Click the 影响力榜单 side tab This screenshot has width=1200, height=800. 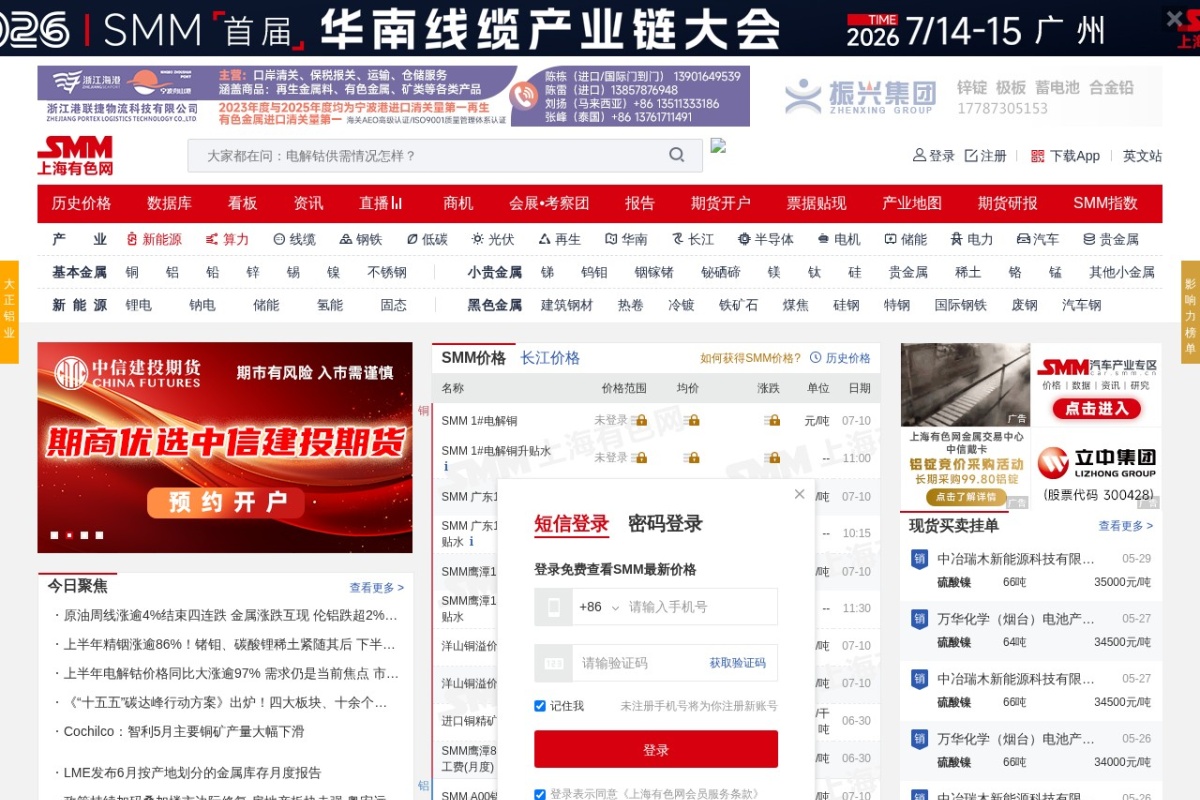click(x=1190, y=312)
